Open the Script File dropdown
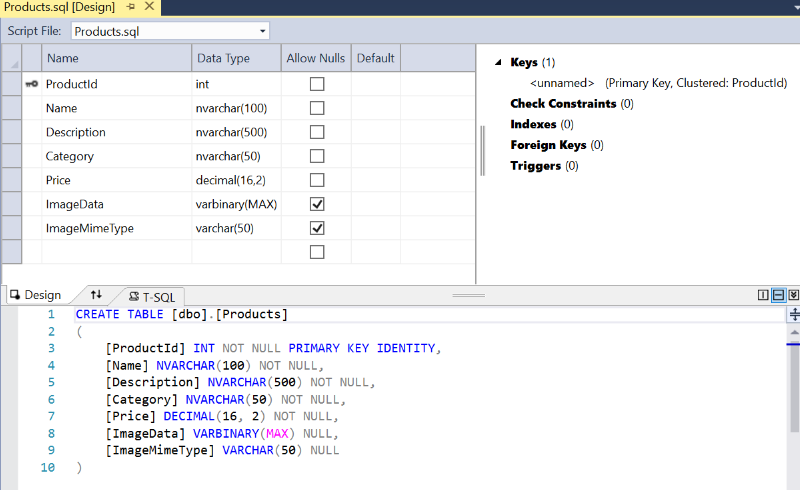The height and width of the screenshot is (490, 800). [262, 31]
